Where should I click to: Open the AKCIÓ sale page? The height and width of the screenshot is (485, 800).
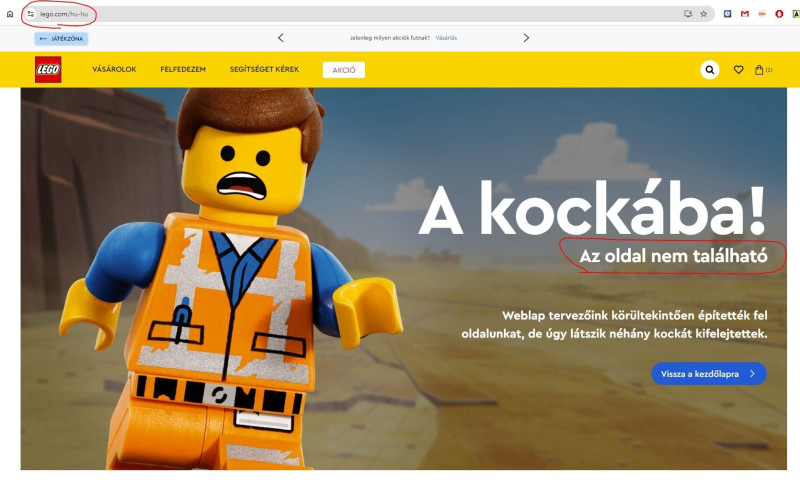tap(344, 70)
